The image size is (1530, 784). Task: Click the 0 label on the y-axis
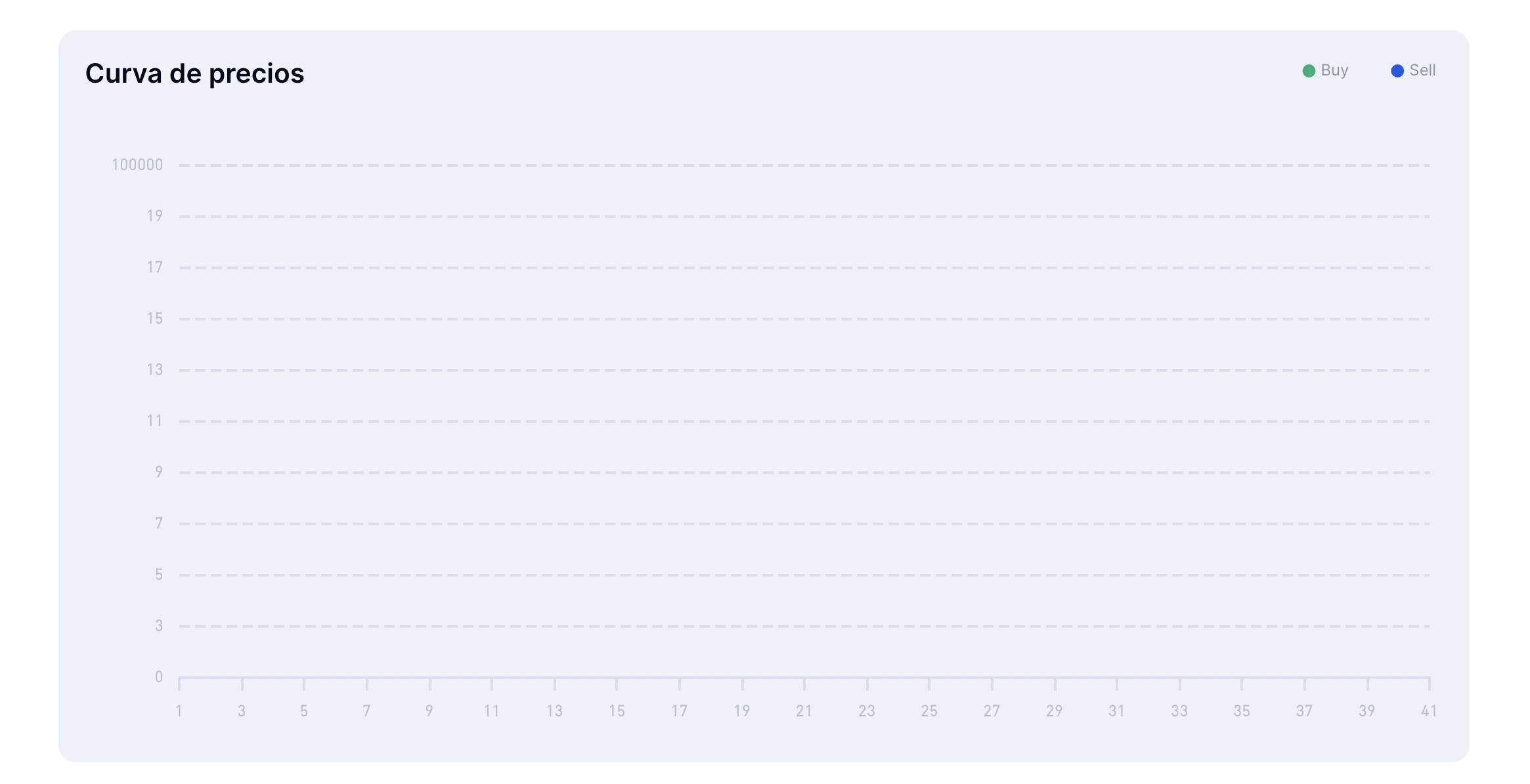159,677
